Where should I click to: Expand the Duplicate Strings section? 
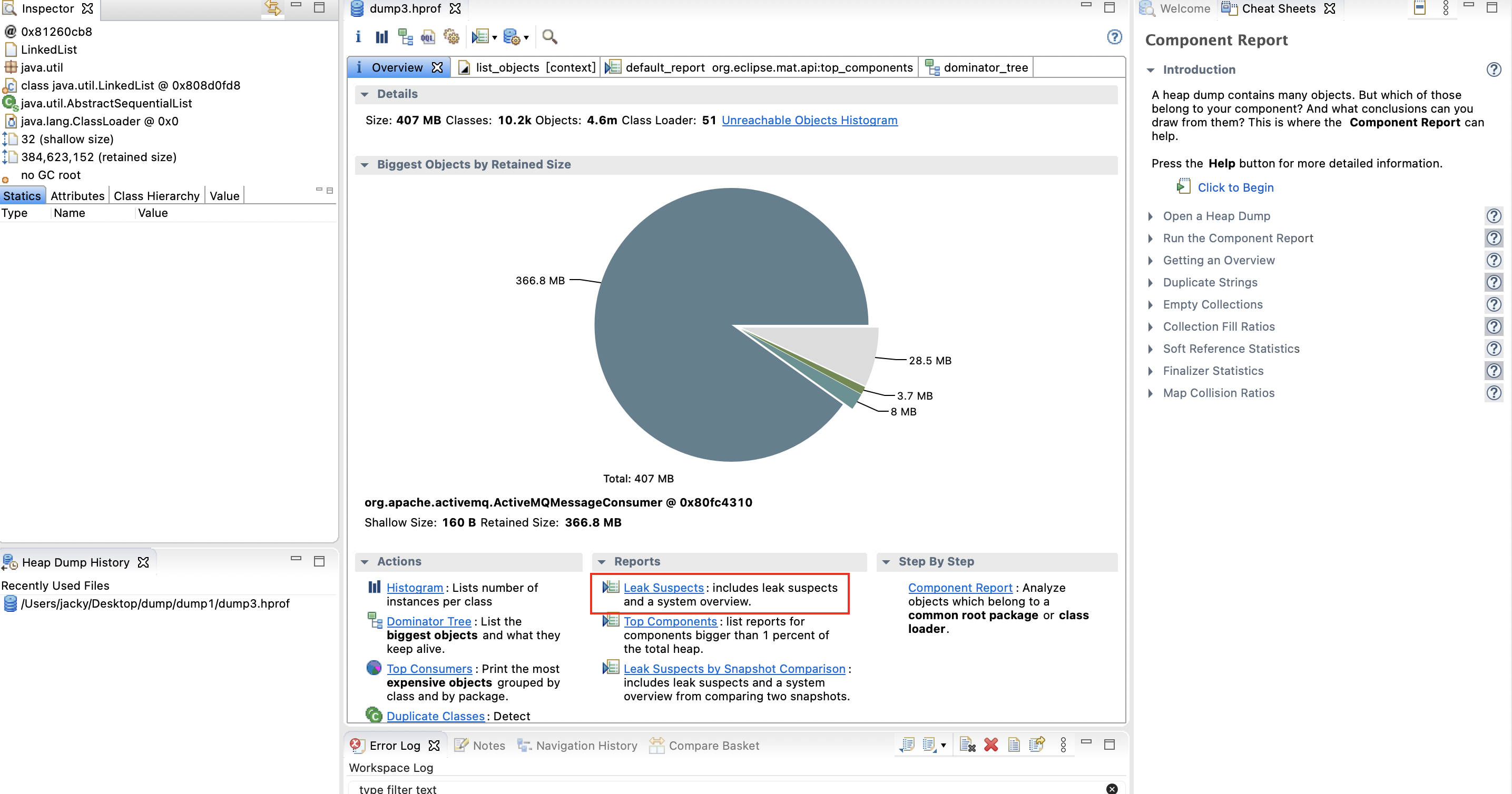click(x=1151, y=283)
